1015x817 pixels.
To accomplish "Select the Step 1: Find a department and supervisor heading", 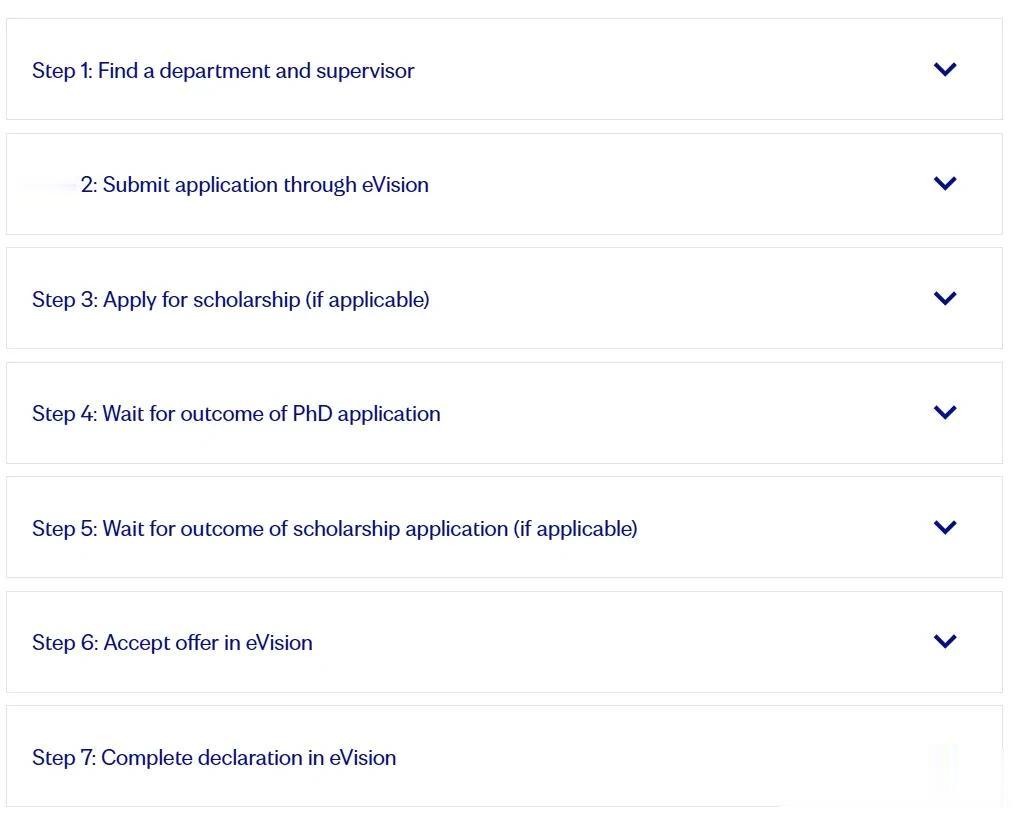I will (223, 71).
